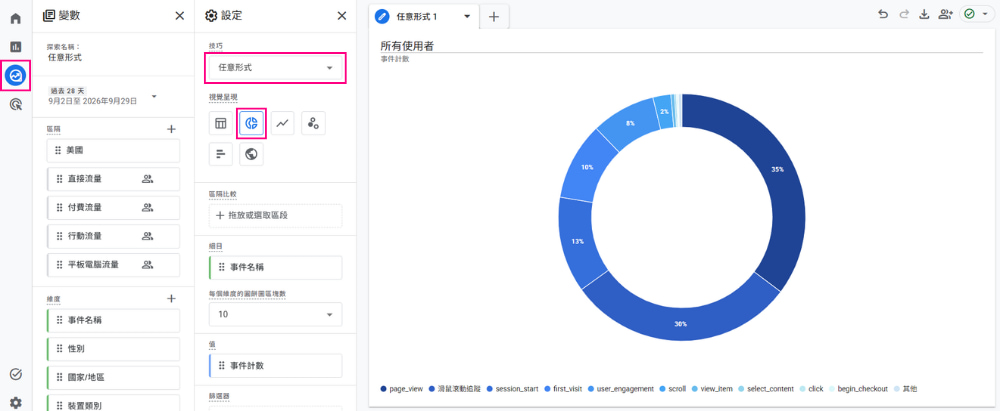Click the users icon on 直接流量
1000x411 pixels.
point(147,179)
